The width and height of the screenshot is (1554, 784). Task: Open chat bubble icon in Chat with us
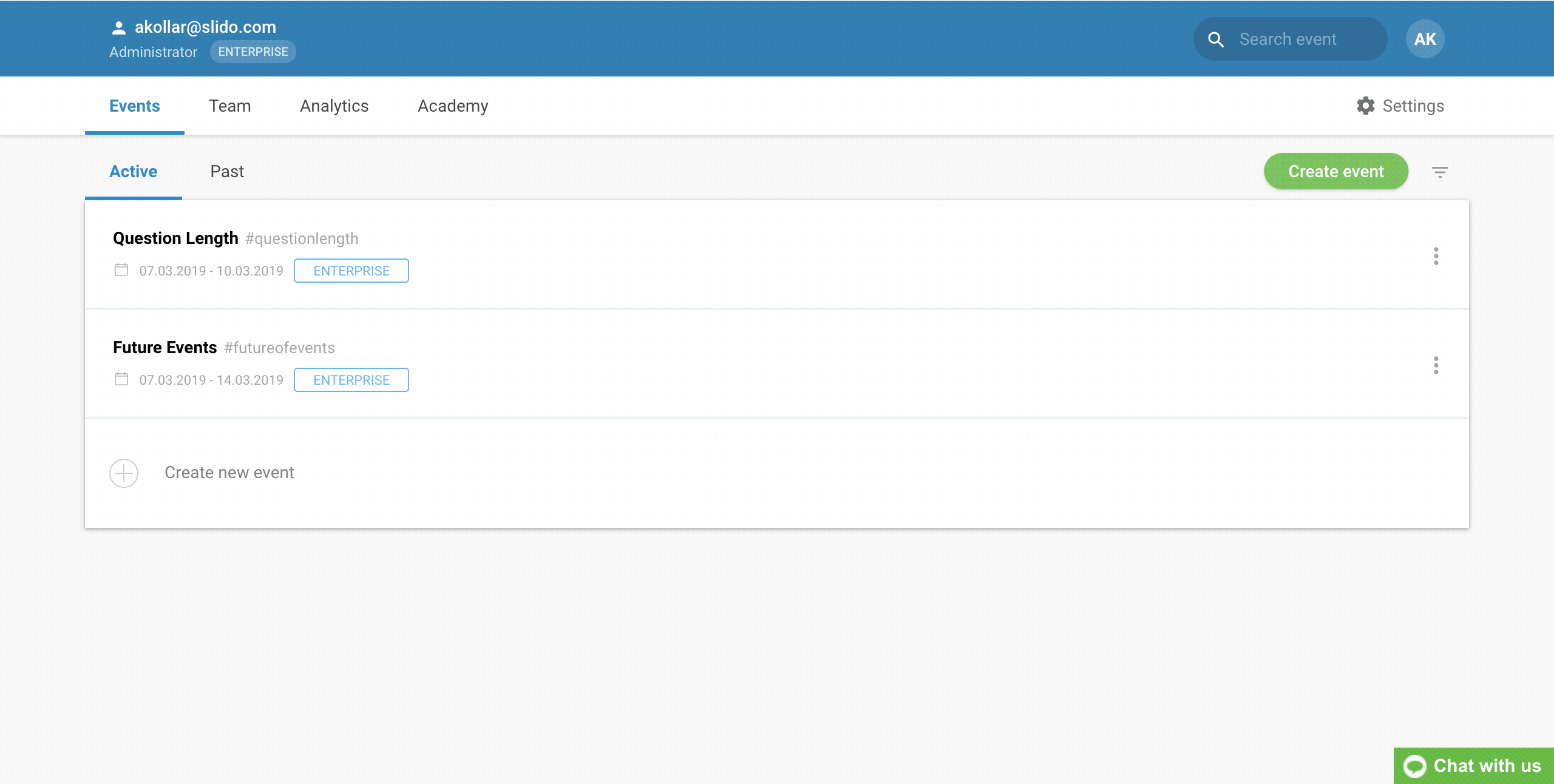pos(1415,766)
